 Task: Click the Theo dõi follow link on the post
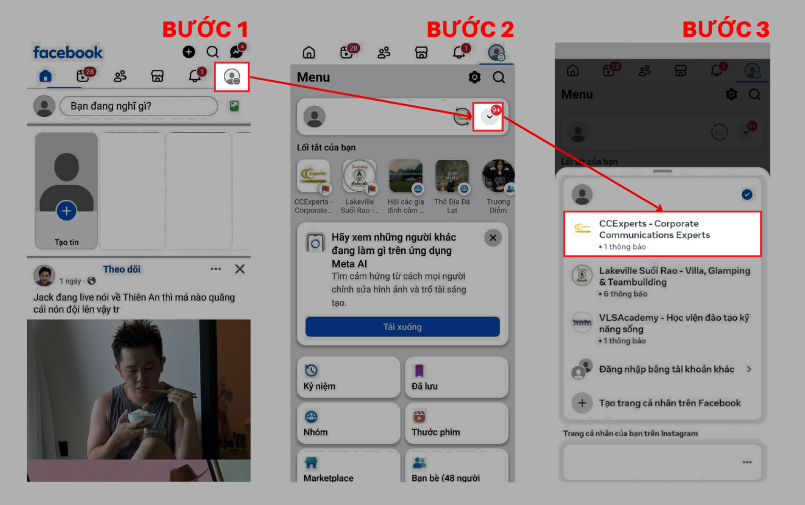[121, 270]
